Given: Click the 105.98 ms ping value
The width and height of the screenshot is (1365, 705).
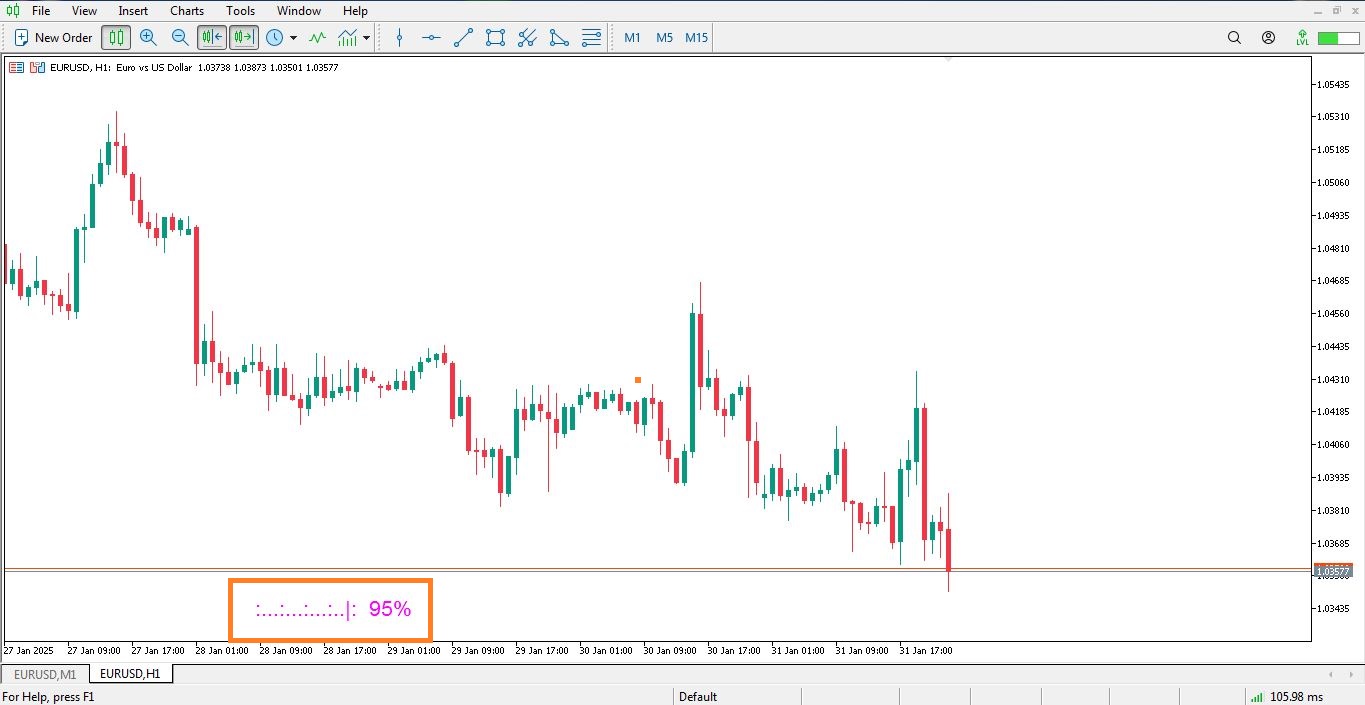Looking at the screenshot, I should point(1297,697).
